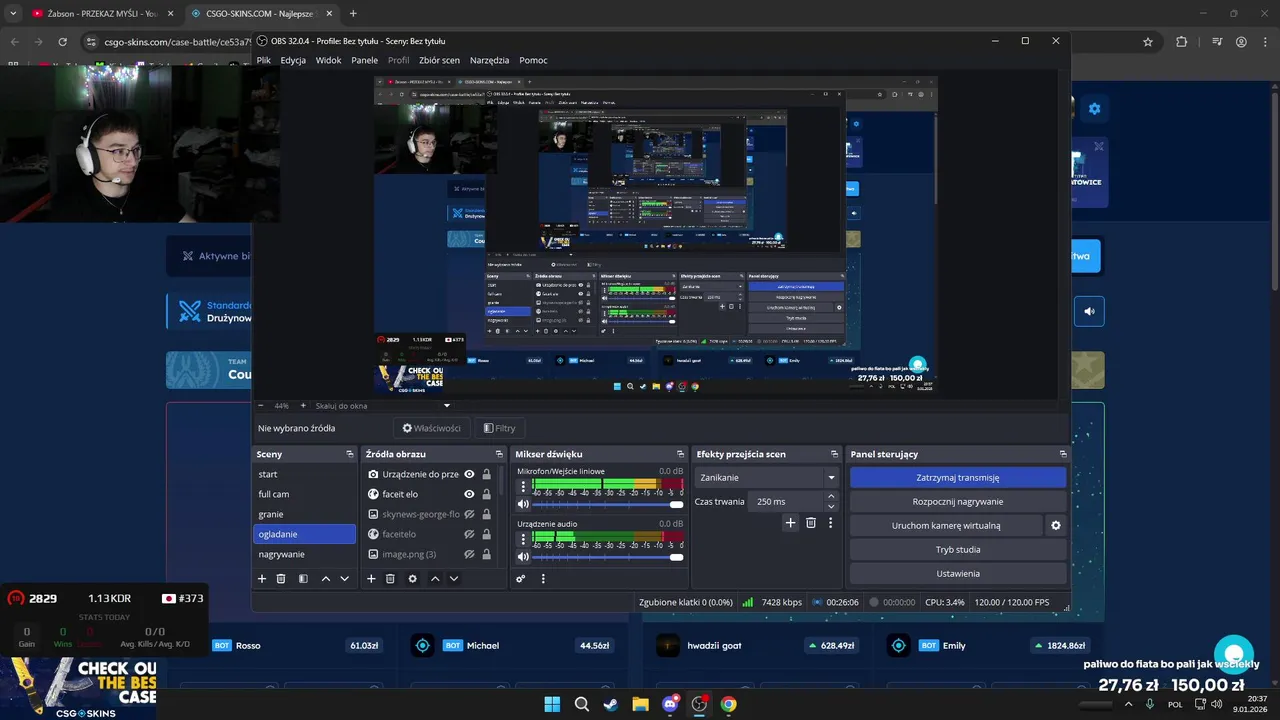
Task: Show skynews-george-flo source eye
Action: [469, 514]
